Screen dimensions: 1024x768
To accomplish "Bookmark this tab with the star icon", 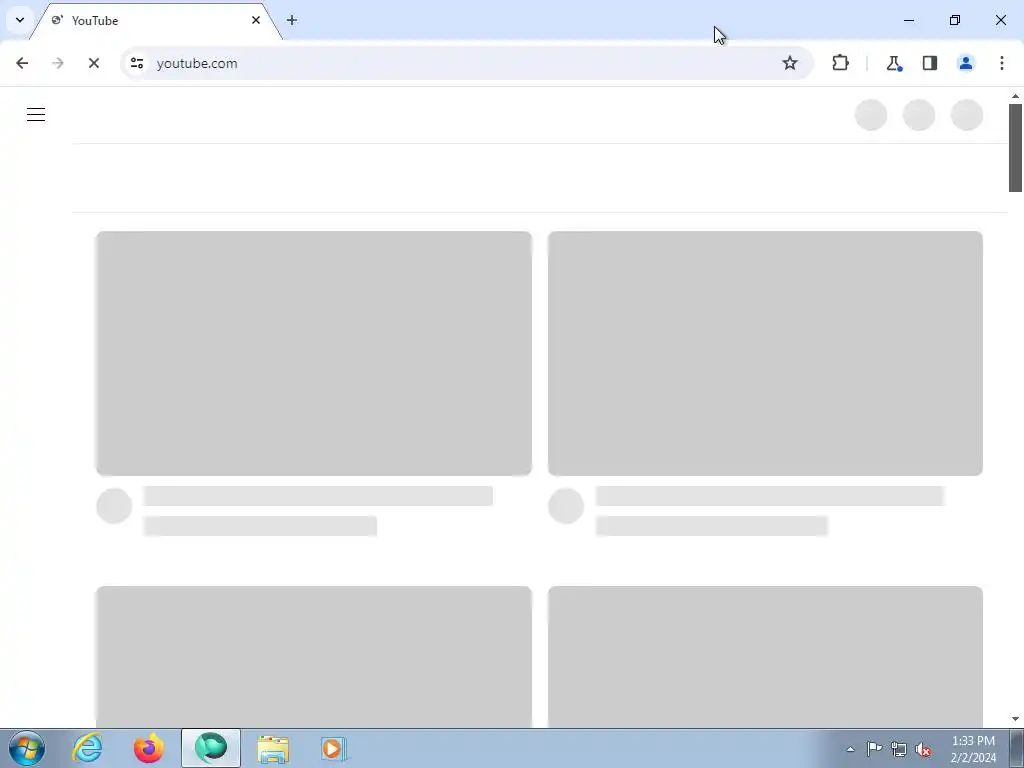I will pyautogui.click(x=790, y=63).
